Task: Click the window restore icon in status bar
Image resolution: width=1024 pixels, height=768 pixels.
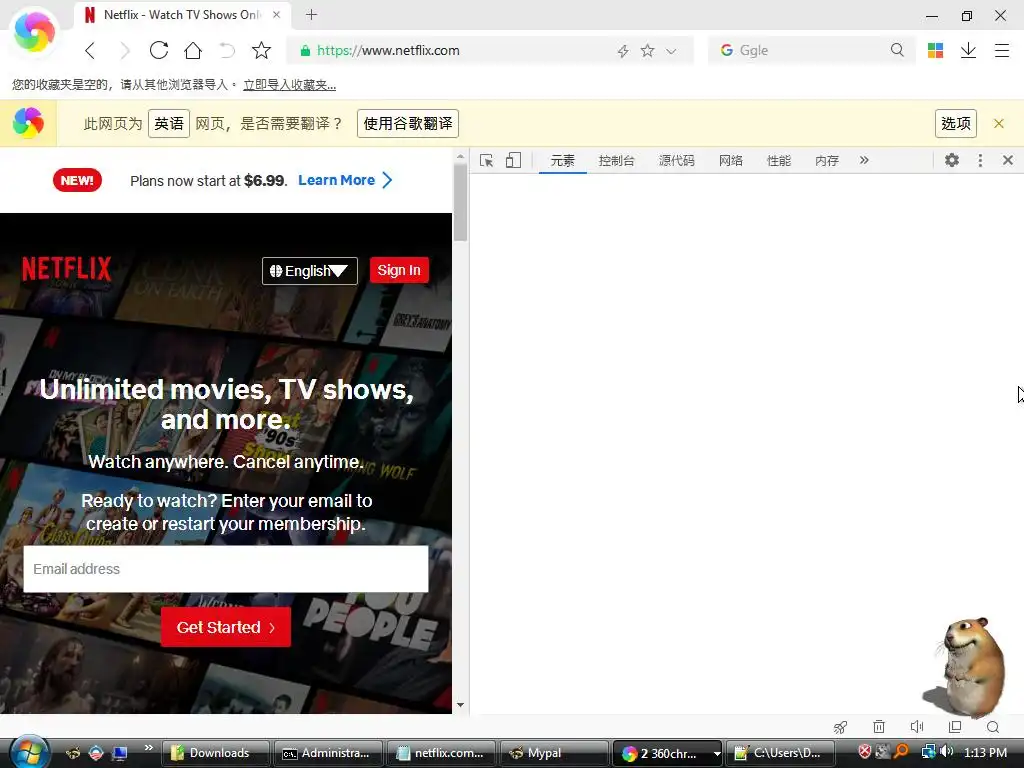Action: (x=955, y=727)
